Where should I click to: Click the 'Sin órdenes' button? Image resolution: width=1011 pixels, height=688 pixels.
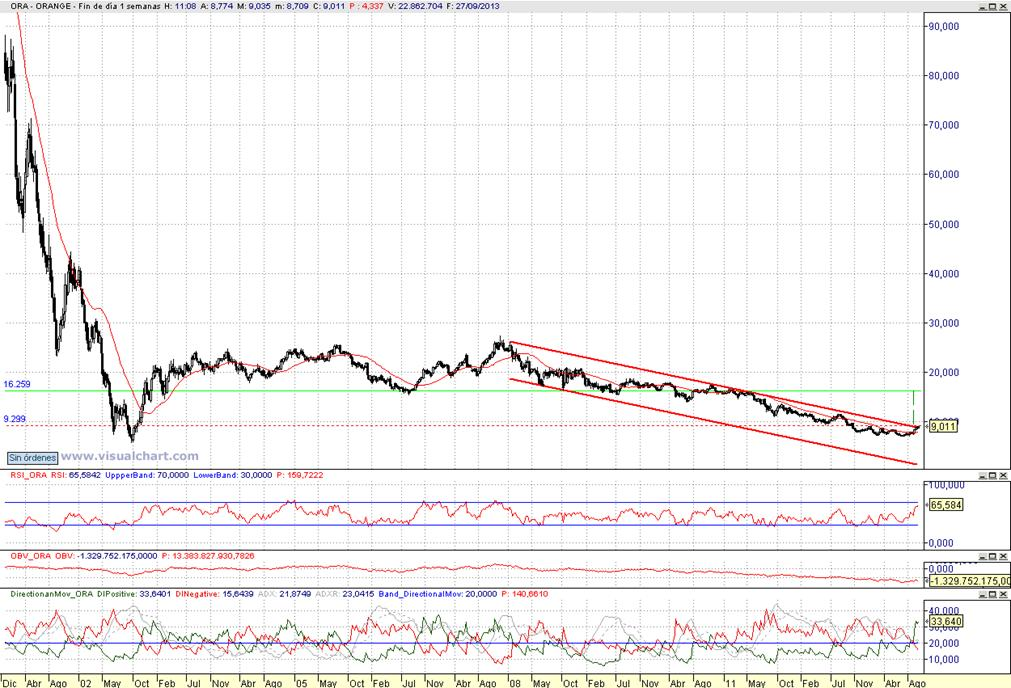pos(32,458)
